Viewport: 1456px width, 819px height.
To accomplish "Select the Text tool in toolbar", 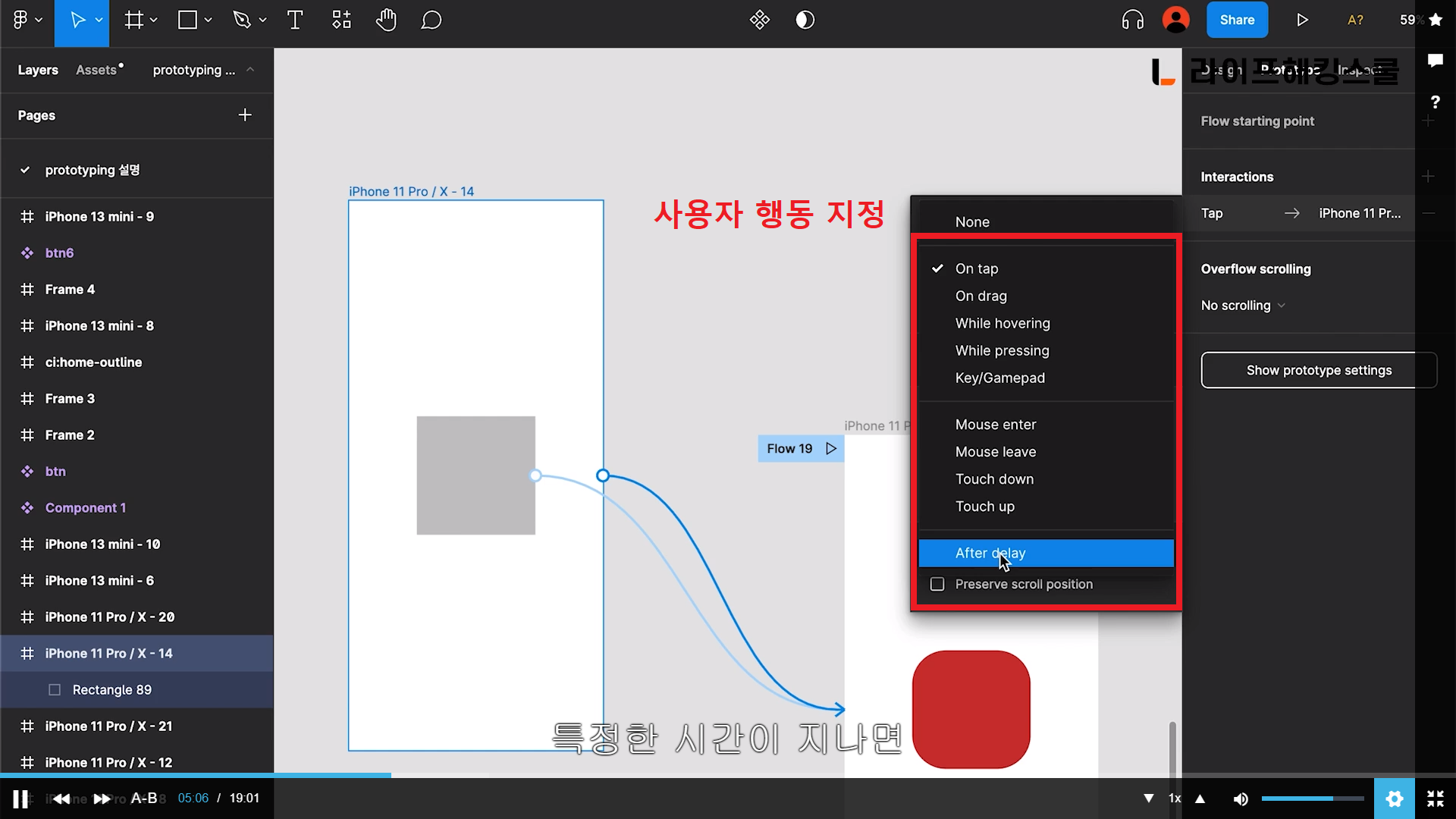I will click(x=295, y=20).
